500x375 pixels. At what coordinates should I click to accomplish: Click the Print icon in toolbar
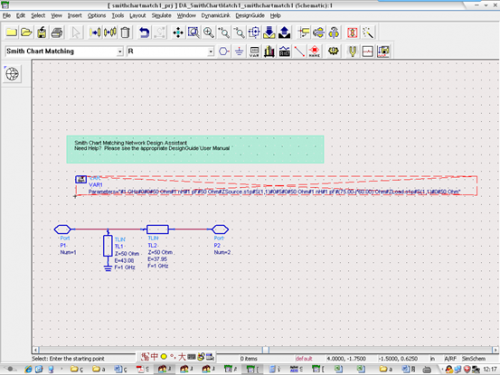[x=57, y=33]
